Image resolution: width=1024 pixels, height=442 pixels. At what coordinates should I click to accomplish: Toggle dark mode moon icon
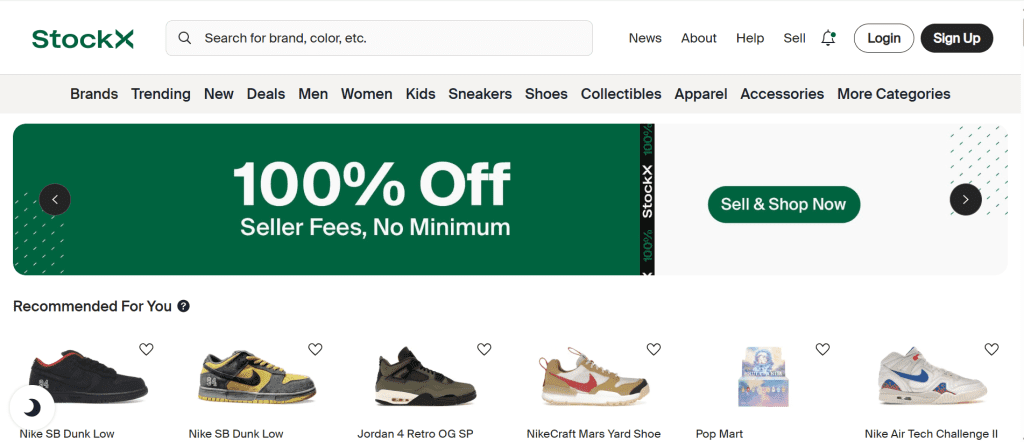click(32, 407)
